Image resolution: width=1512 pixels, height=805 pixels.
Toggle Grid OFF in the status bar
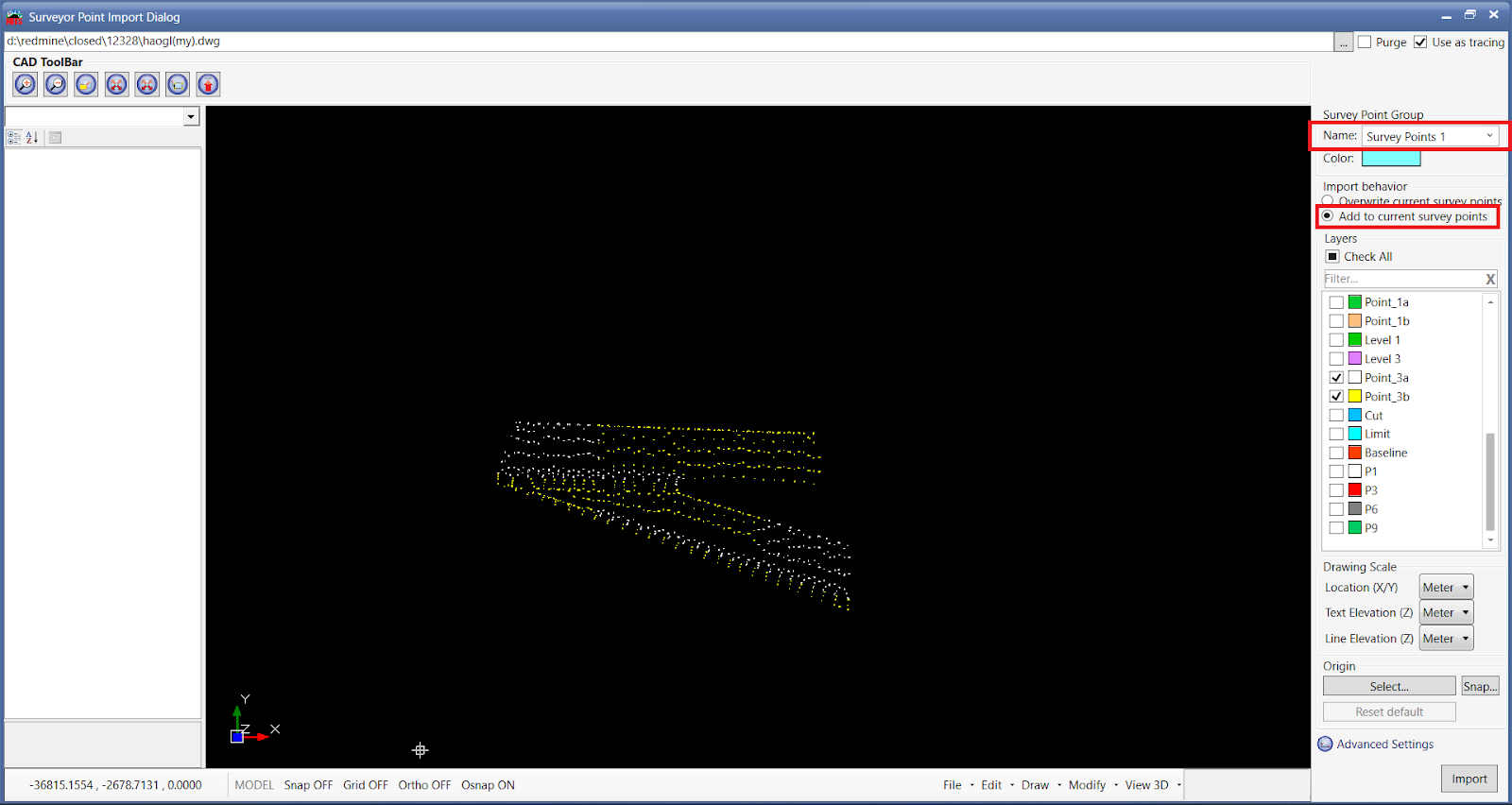366,785
